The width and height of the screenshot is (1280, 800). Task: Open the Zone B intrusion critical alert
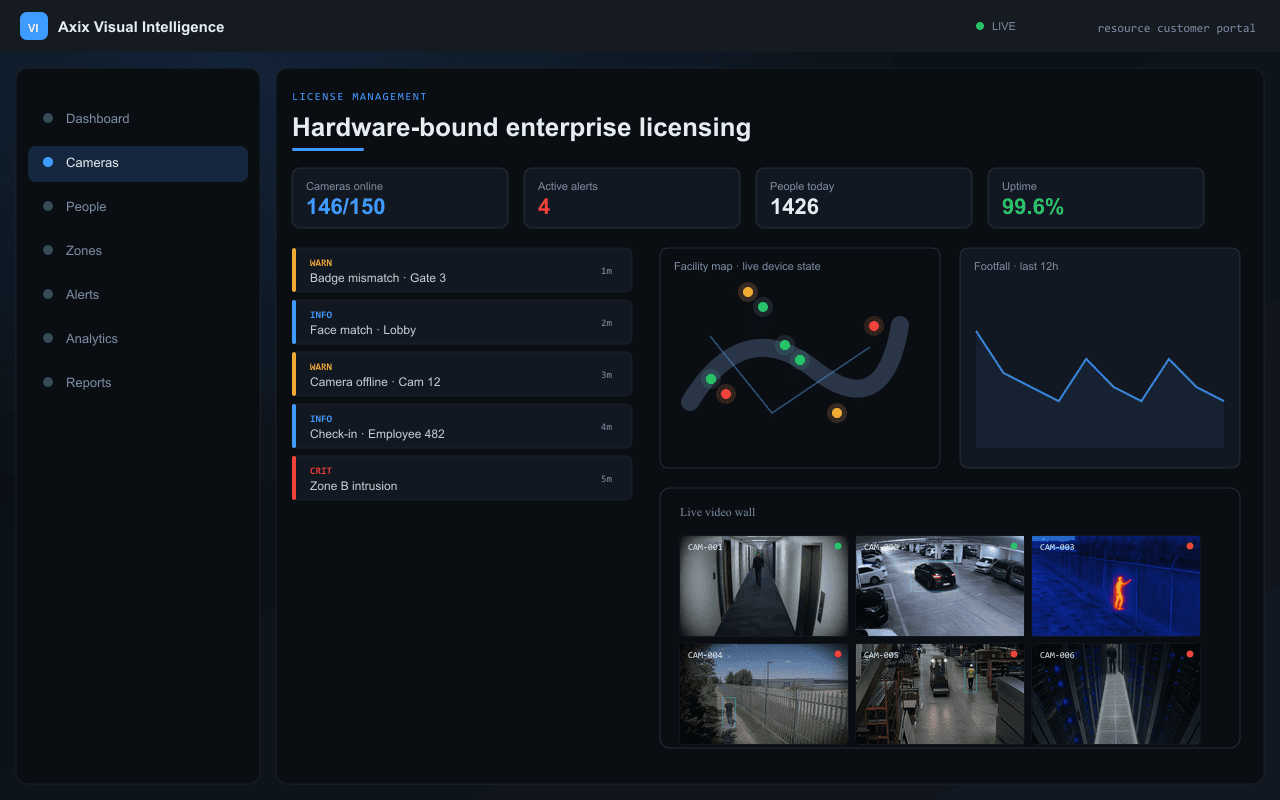[462, 478]
